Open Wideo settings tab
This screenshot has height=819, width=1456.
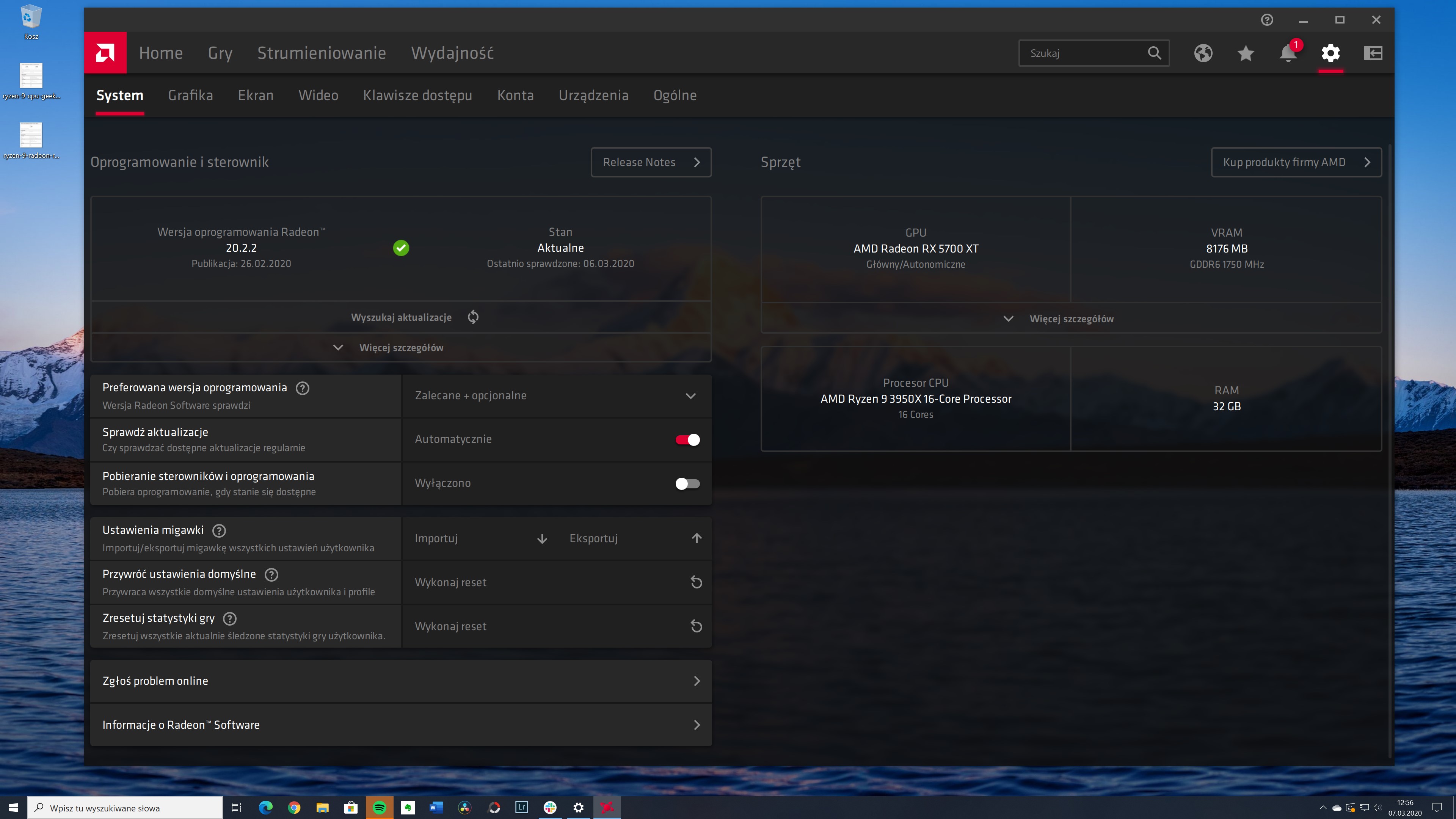(x=318, y=96)
